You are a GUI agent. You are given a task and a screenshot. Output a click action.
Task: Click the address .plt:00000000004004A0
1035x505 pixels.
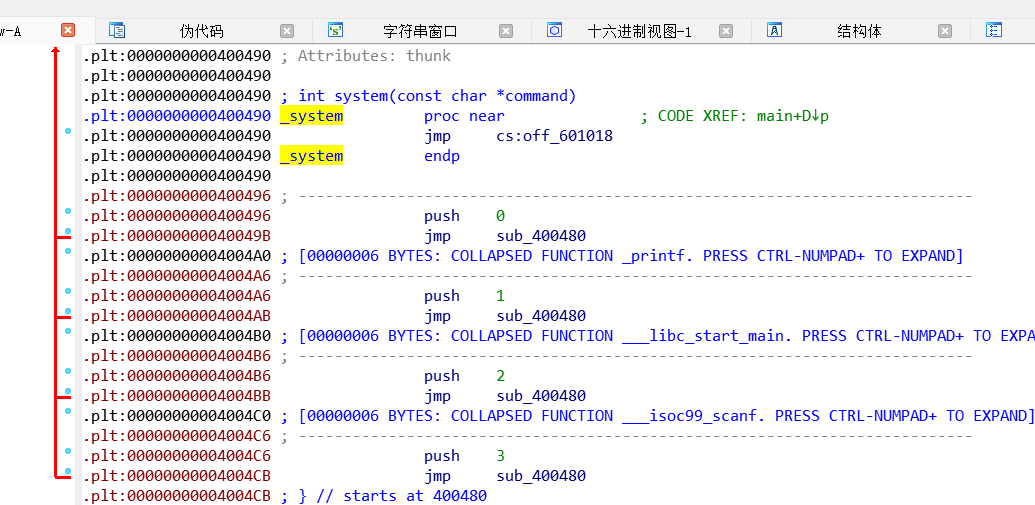(x=177, y=256)
